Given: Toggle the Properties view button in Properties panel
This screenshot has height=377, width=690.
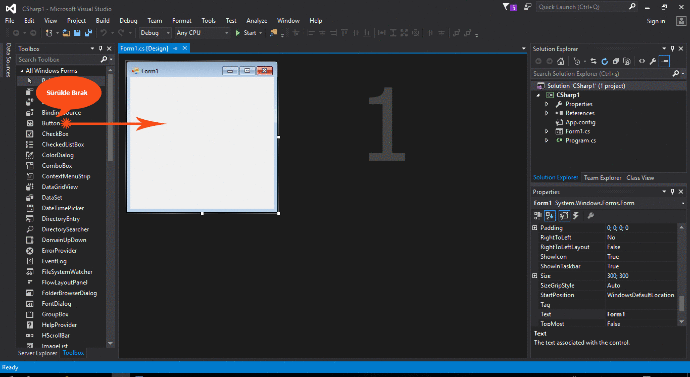Looking at the screenshot, I should (x=564, y=215).
